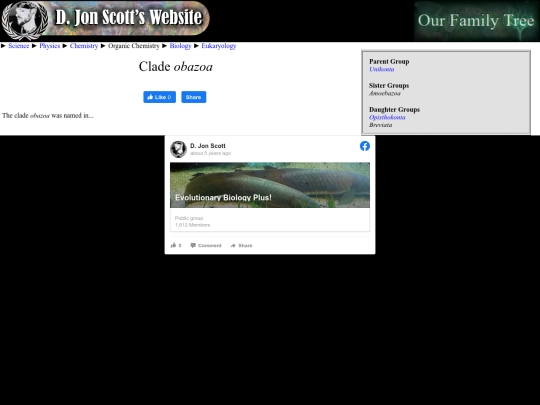Open the Our Family Tree banner
Image resolution: width=540 pixels, height=405 pixels.
pos(476,21)
